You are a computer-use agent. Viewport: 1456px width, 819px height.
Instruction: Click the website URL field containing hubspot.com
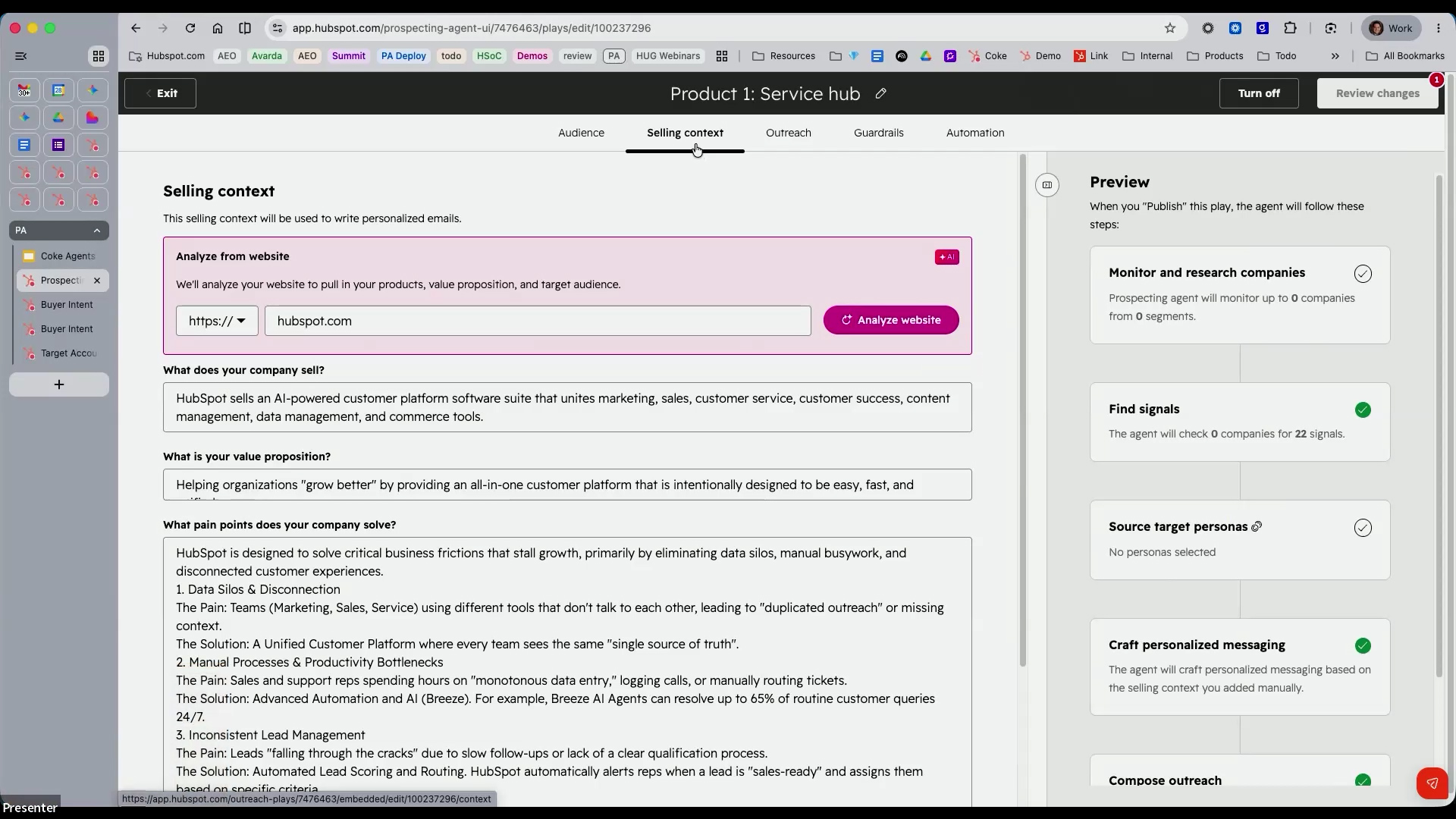(x=538, y=321)
